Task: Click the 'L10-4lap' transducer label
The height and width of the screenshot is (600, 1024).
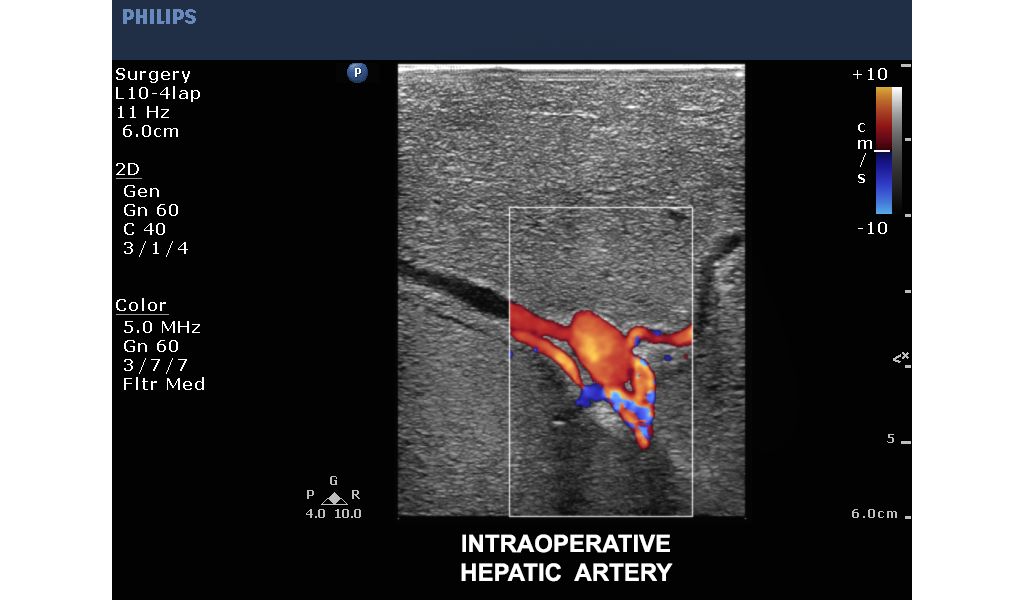Action: (157, 93)
